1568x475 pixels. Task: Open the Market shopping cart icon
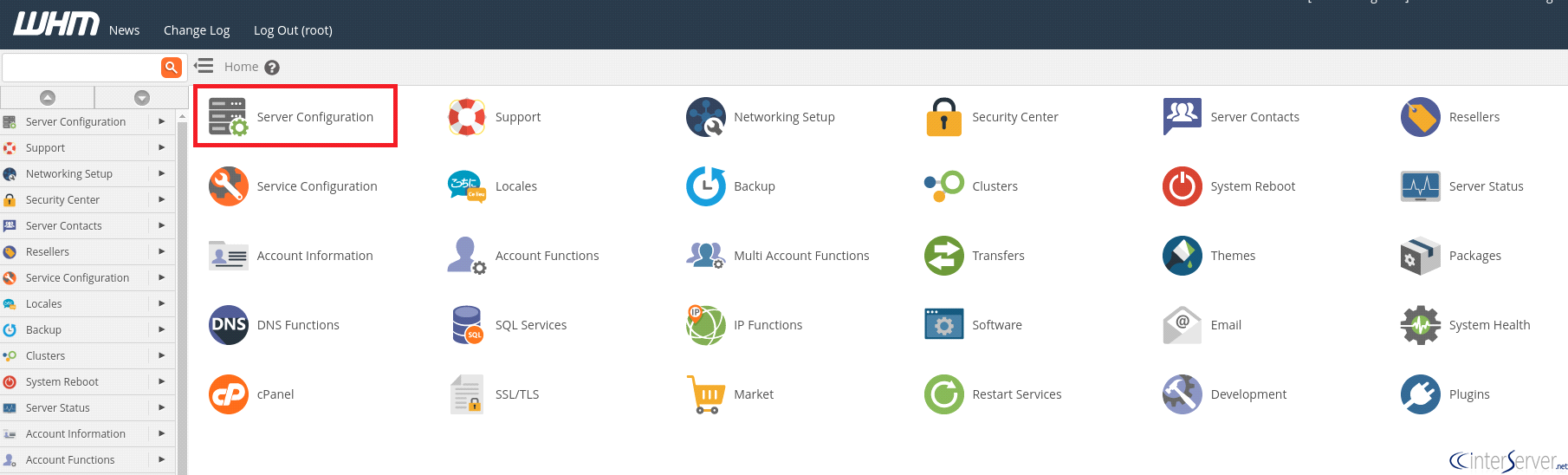click(x=706, y=394)
